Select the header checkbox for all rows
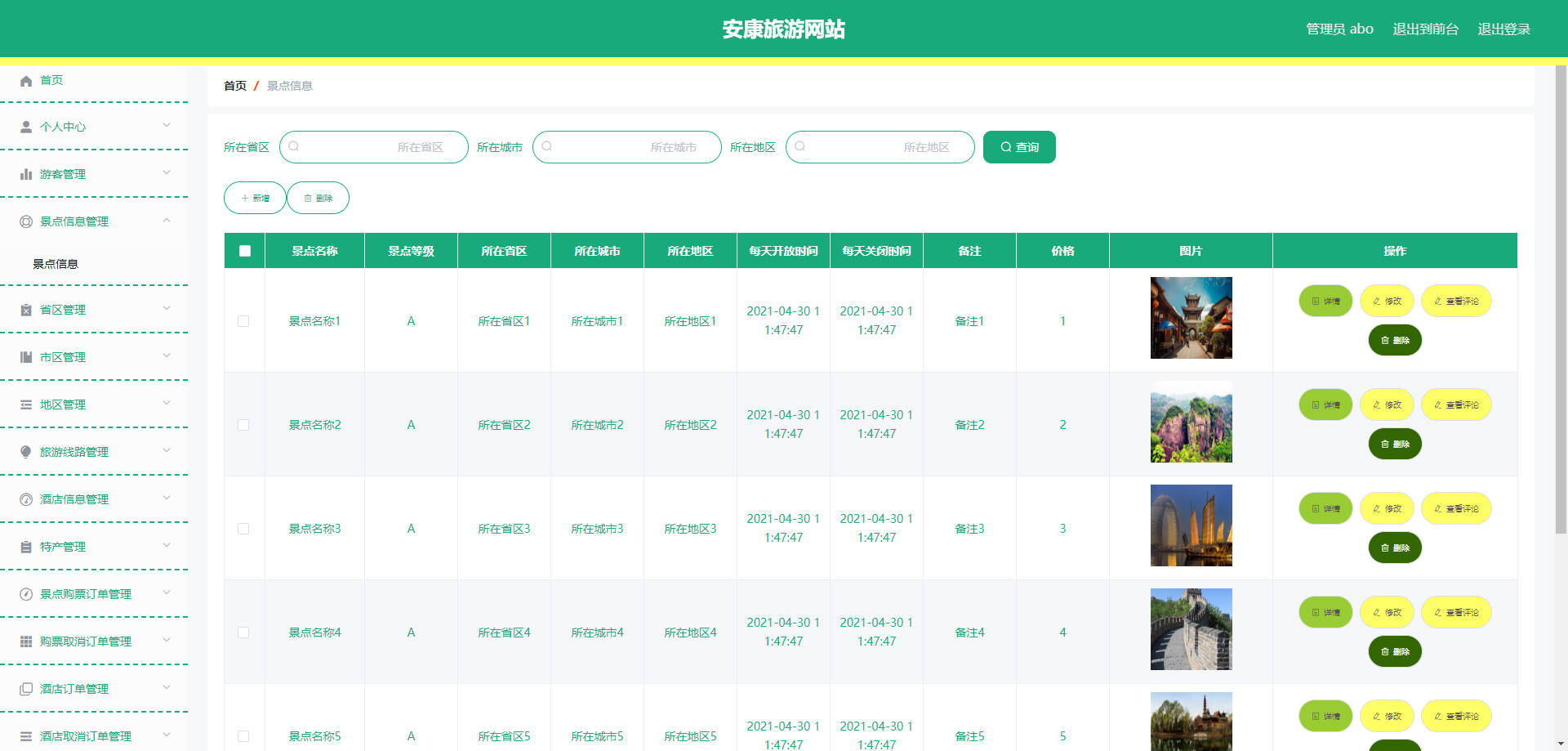Screen dimensions: 1568x751 click(x=245, y=251)
